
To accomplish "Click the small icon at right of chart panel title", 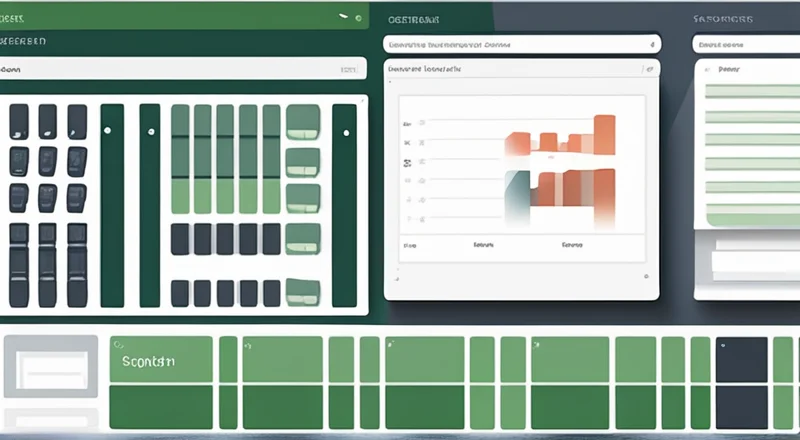I will (648, 70).
